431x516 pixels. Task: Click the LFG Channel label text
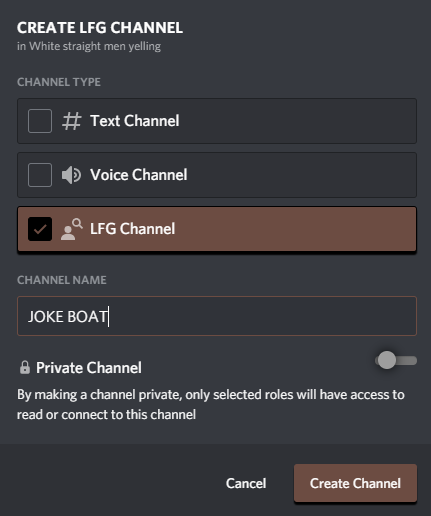tap(132, 229)
